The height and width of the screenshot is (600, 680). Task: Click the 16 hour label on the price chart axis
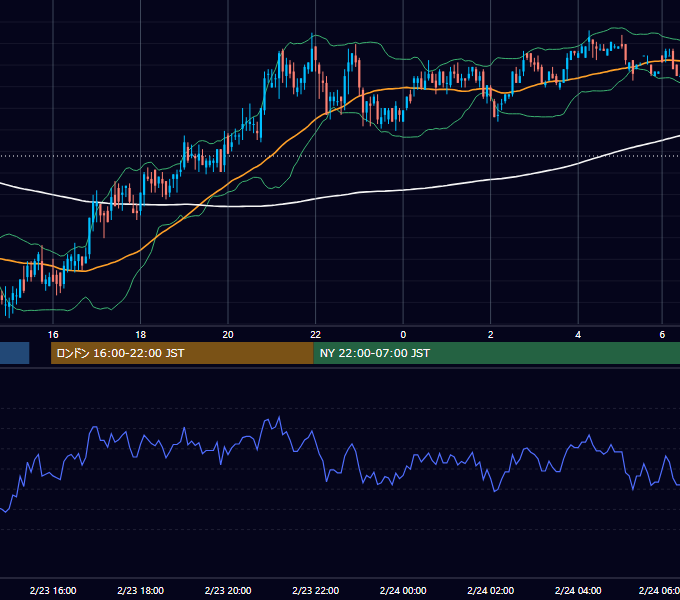point(53,335)
